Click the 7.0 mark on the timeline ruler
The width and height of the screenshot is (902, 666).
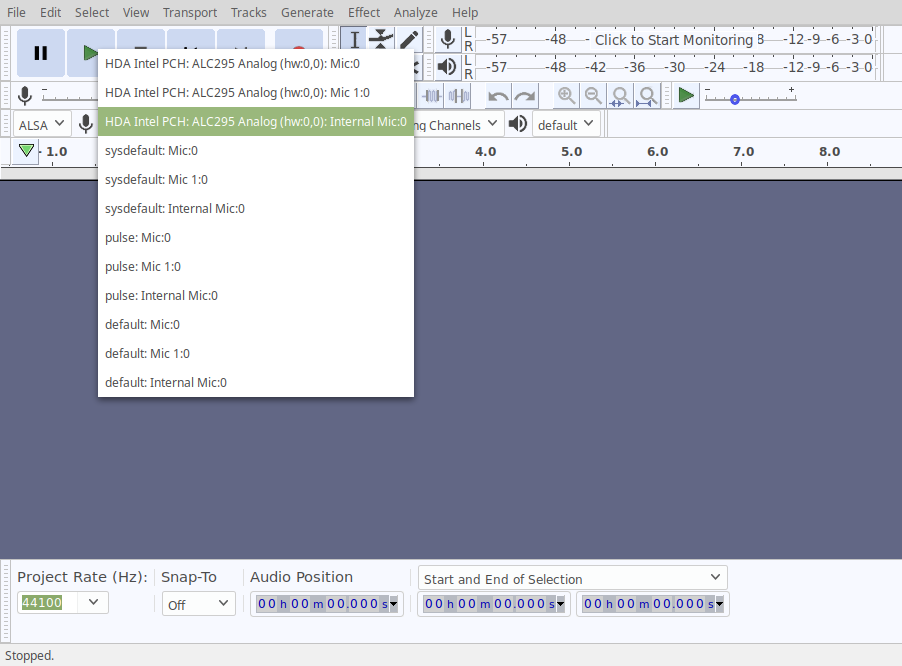point(743,152)
